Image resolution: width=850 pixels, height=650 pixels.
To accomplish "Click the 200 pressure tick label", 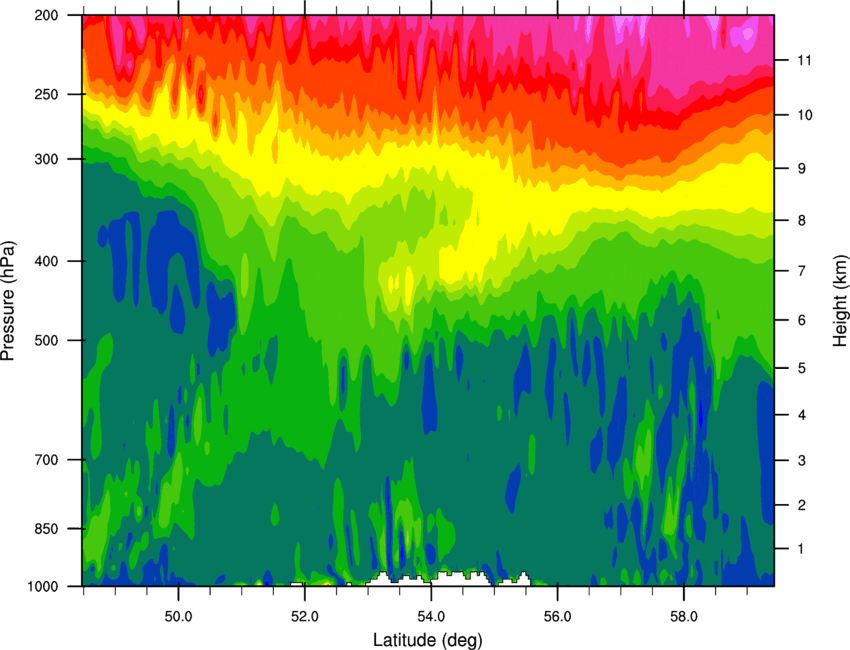I will point(46,15).
